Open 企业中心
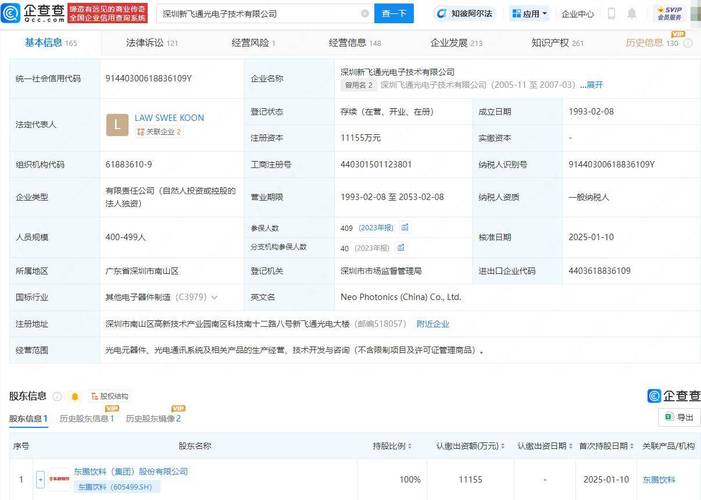This screenshot has width=701, height=500. 578,14
